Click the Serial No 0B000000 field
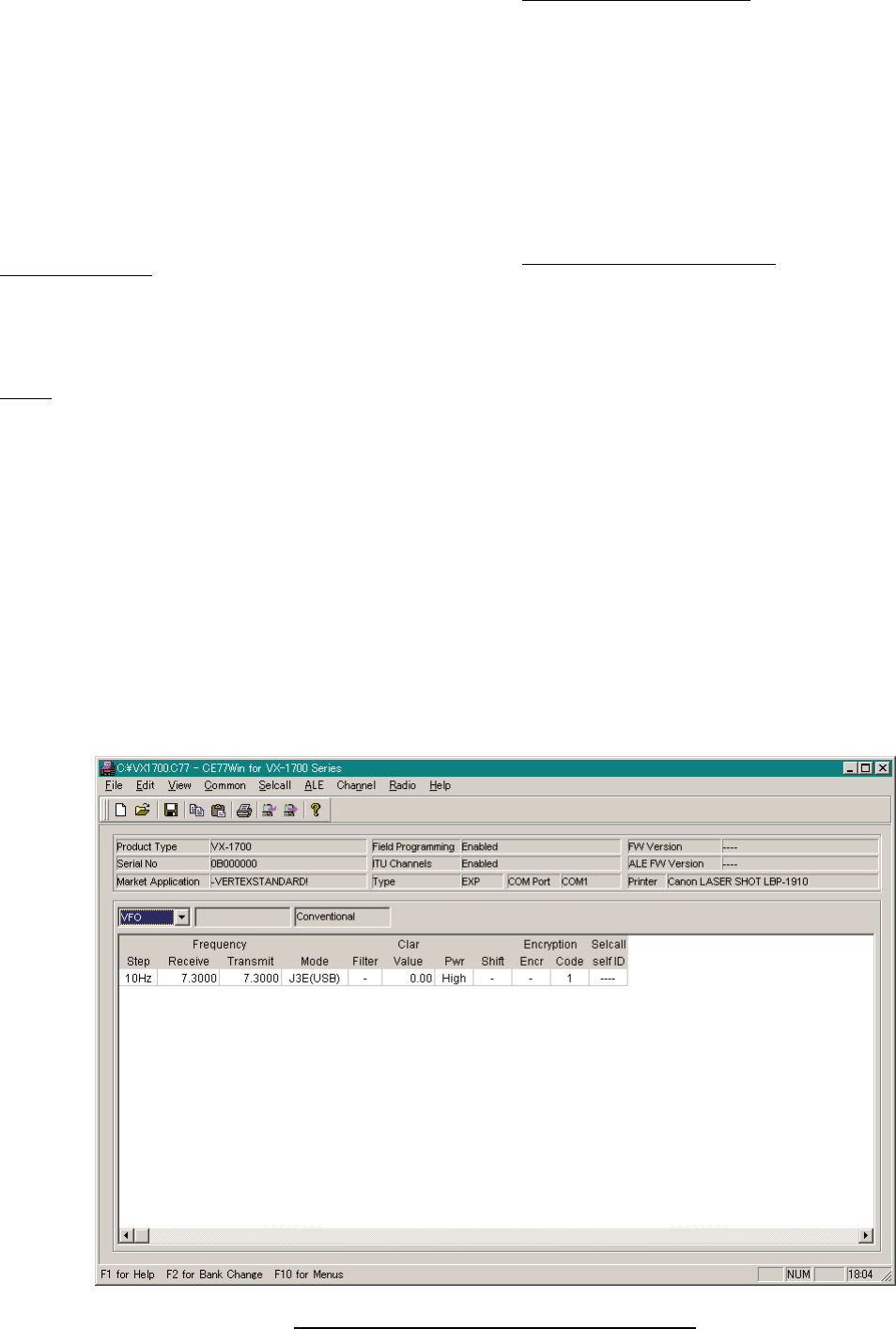The height and width of the screenshot is (1329, 896). tap(287, 863)
